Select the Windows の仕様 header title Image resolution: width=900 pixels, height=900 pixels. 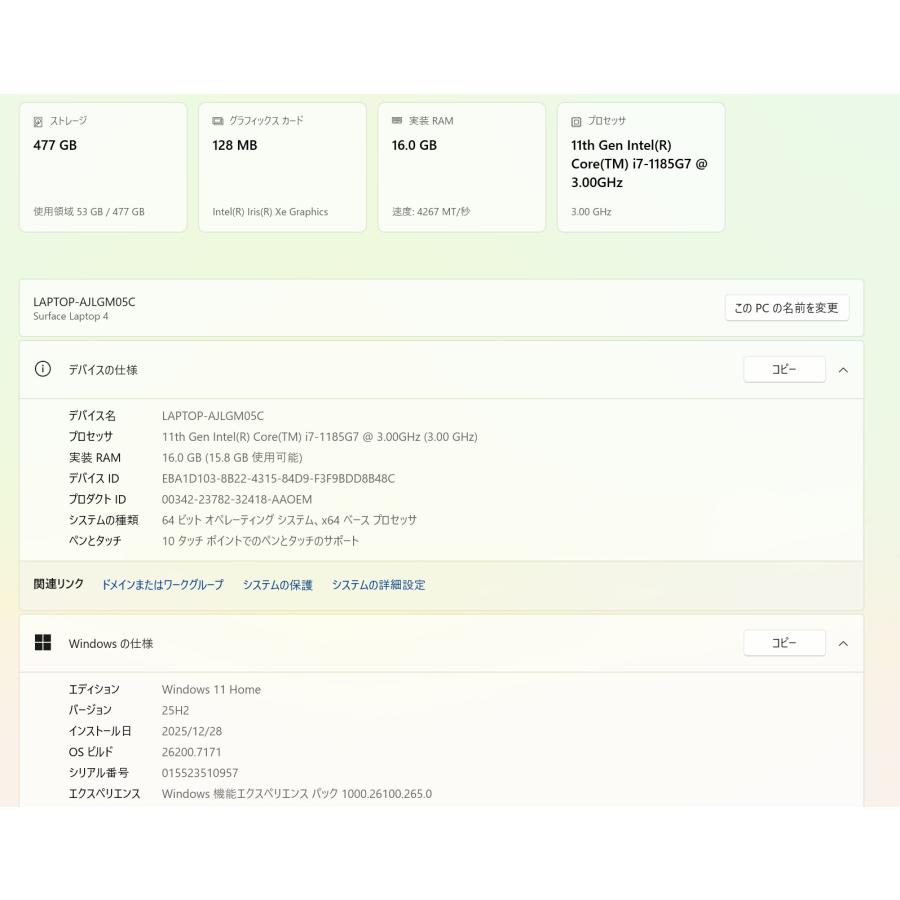(111, 644)
